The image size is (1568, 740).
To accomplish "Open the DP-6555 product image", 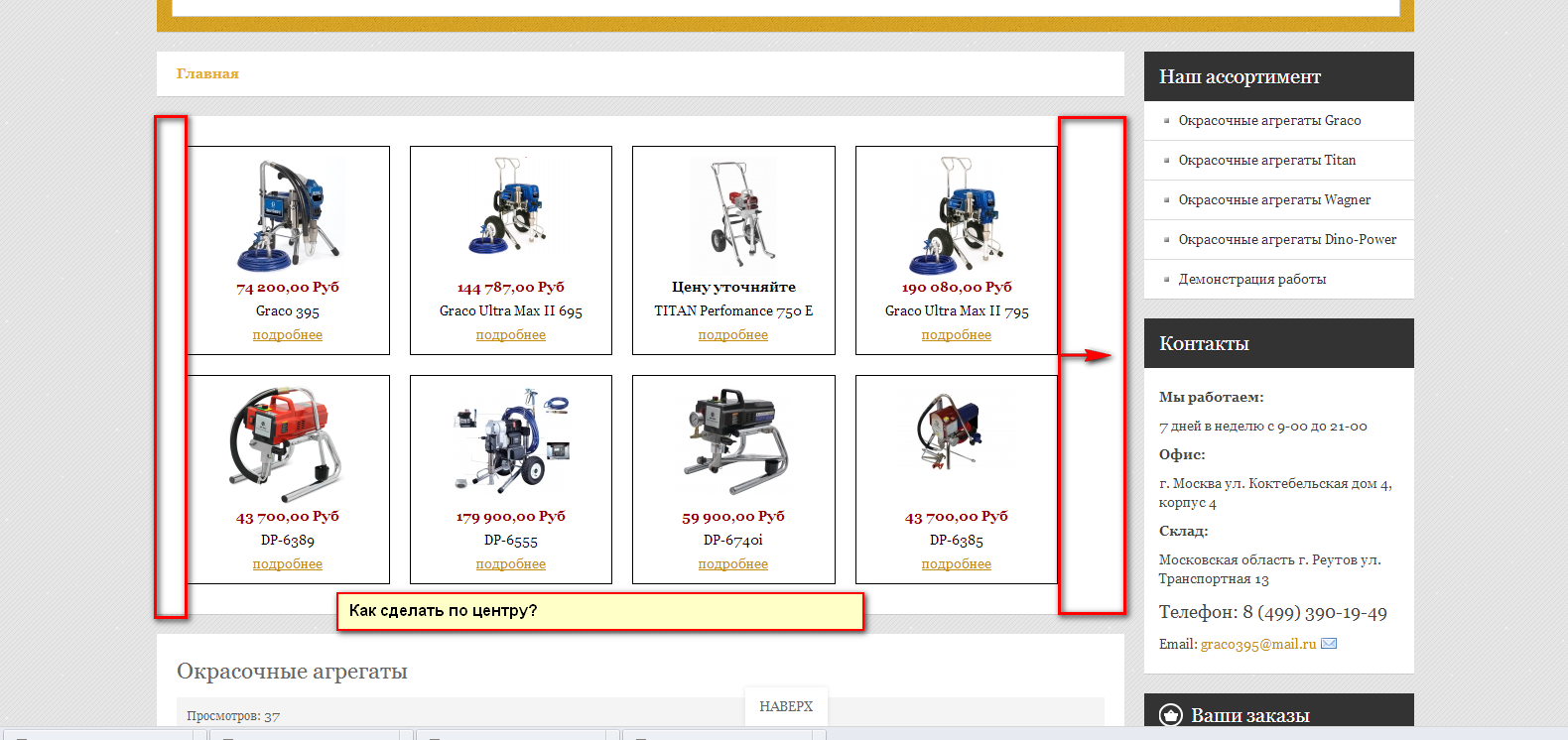I will (511, 440).
